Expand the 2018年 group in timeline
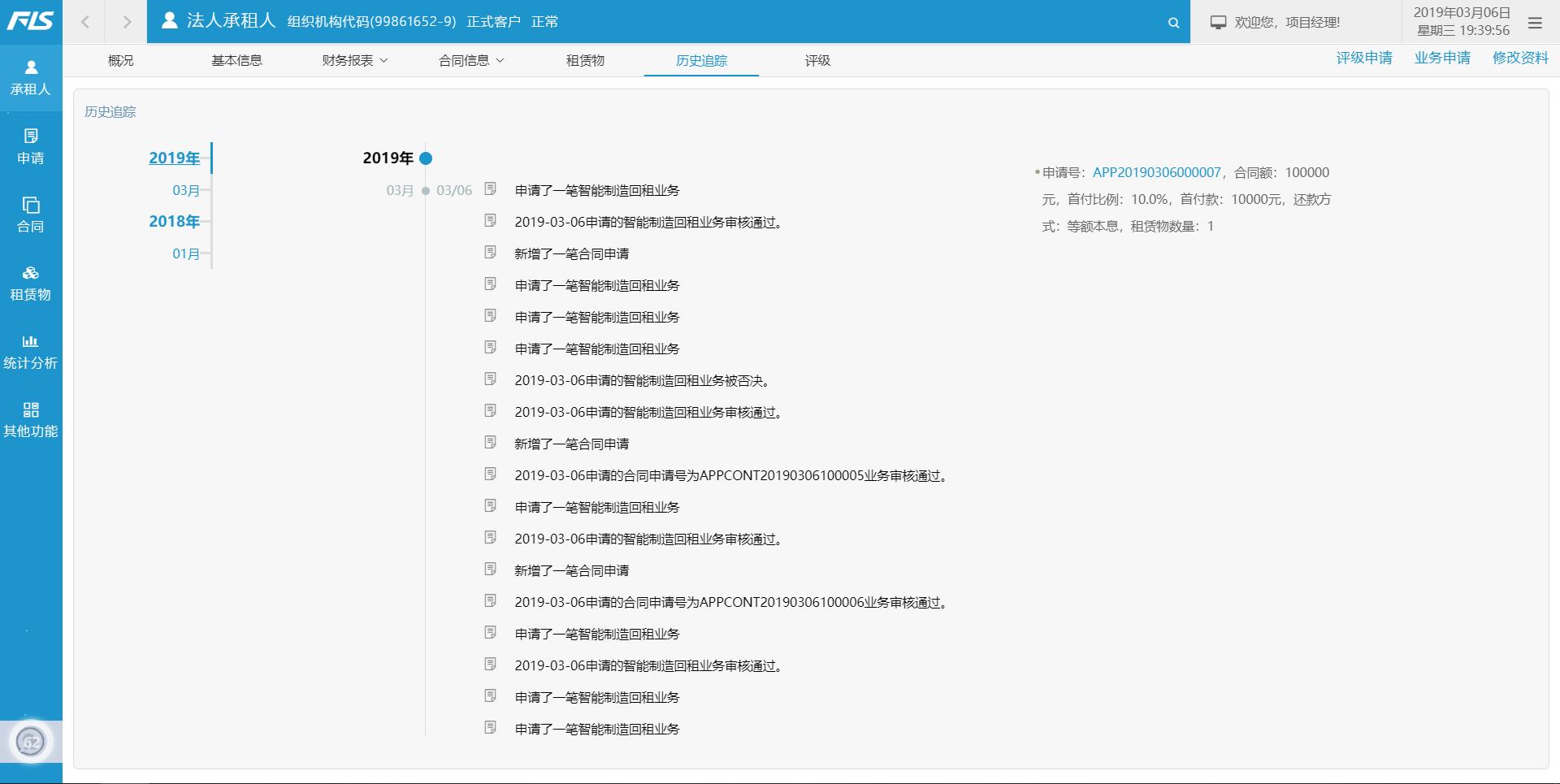The image size is (1560, 784). [175, 221]
